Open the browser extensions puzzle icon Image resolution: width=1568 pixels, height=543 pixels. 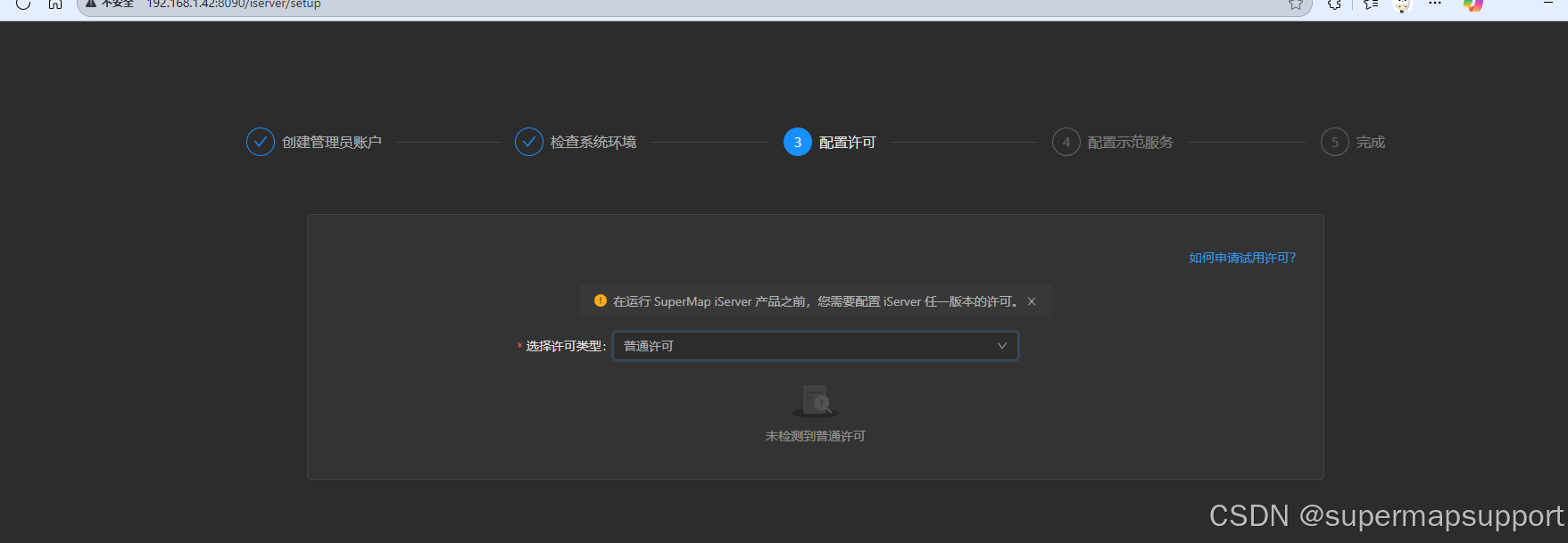(1334, 4)
